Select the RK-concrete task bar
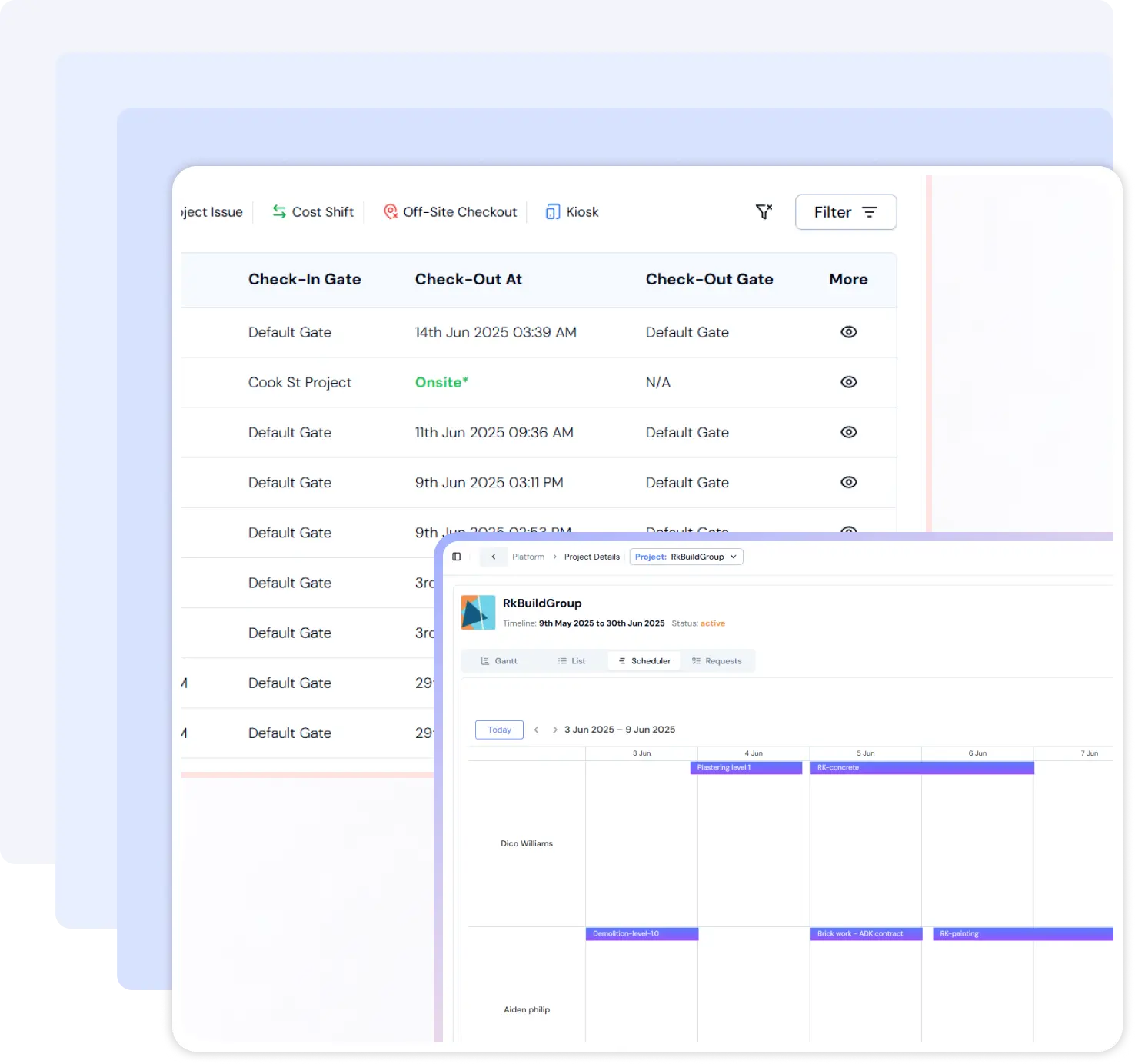The width and height of the screenshot is (1135, 1064). coord(922,768)
